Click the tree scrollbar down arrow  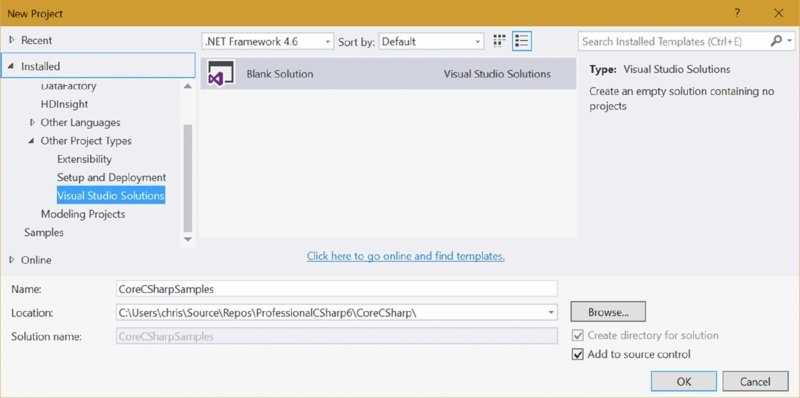tap(187, 238)
